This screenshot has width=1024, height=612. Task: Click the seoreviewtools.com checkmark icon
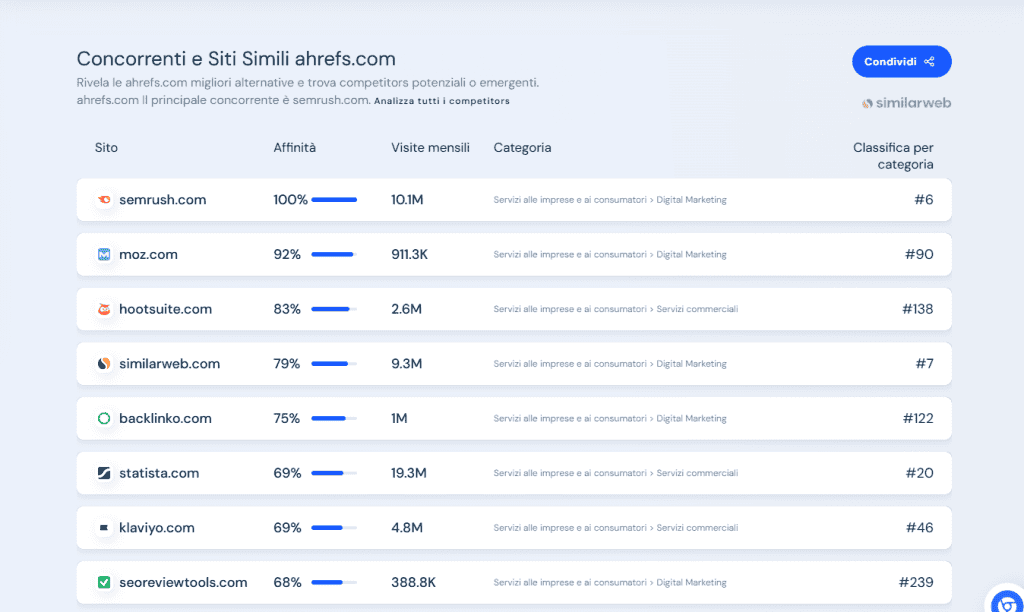pyautogui.click(x=104, y=583)
